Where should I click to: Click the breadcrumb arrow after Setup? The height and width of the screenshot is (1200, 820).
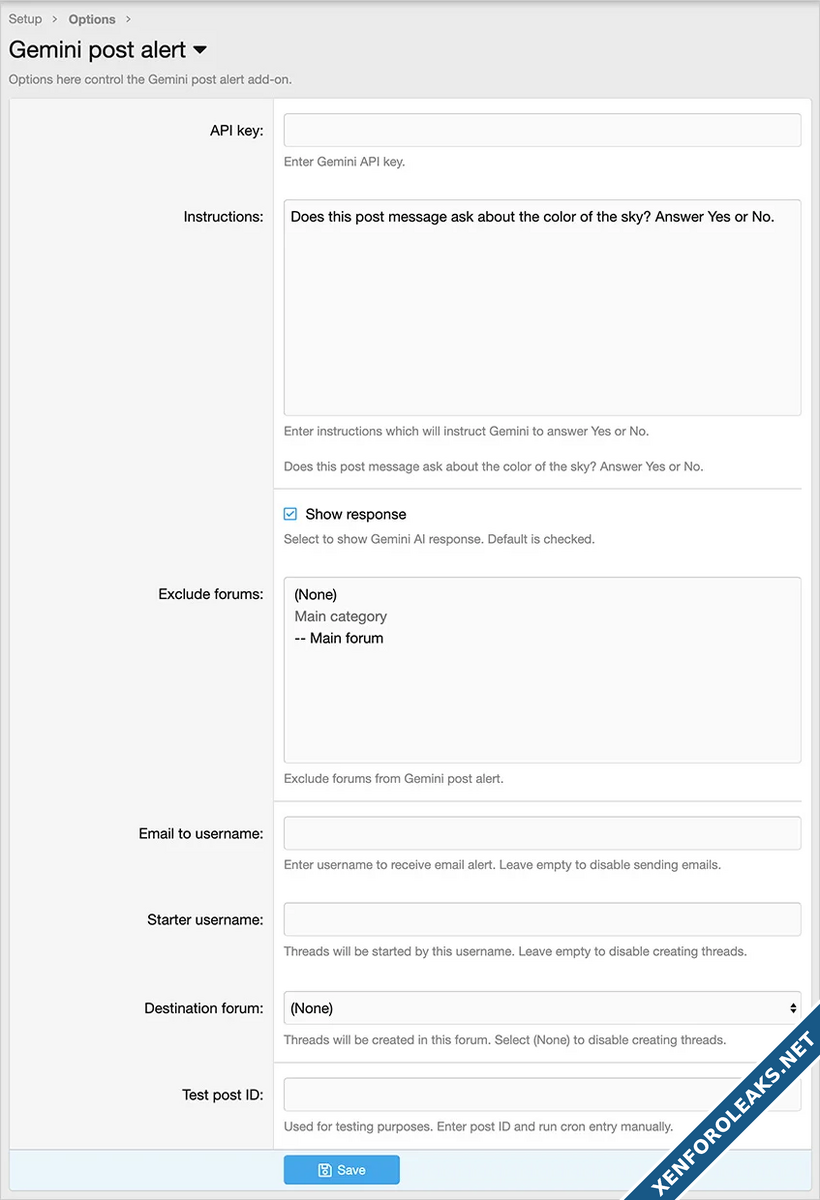coord(55,19)
